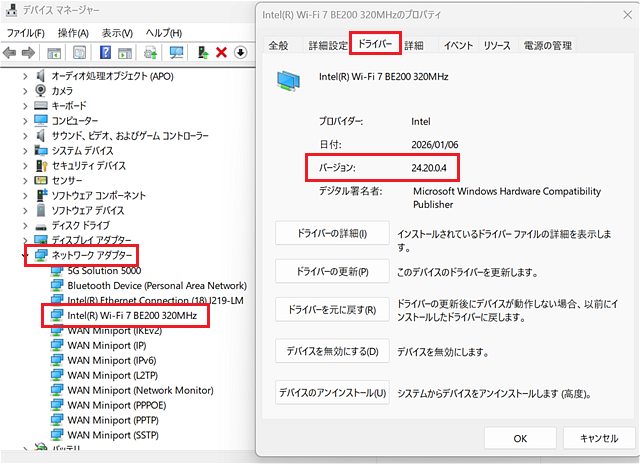Open the ヘルプ(H) menu
This screenshot has width=640, height=464.
(164, 33)
